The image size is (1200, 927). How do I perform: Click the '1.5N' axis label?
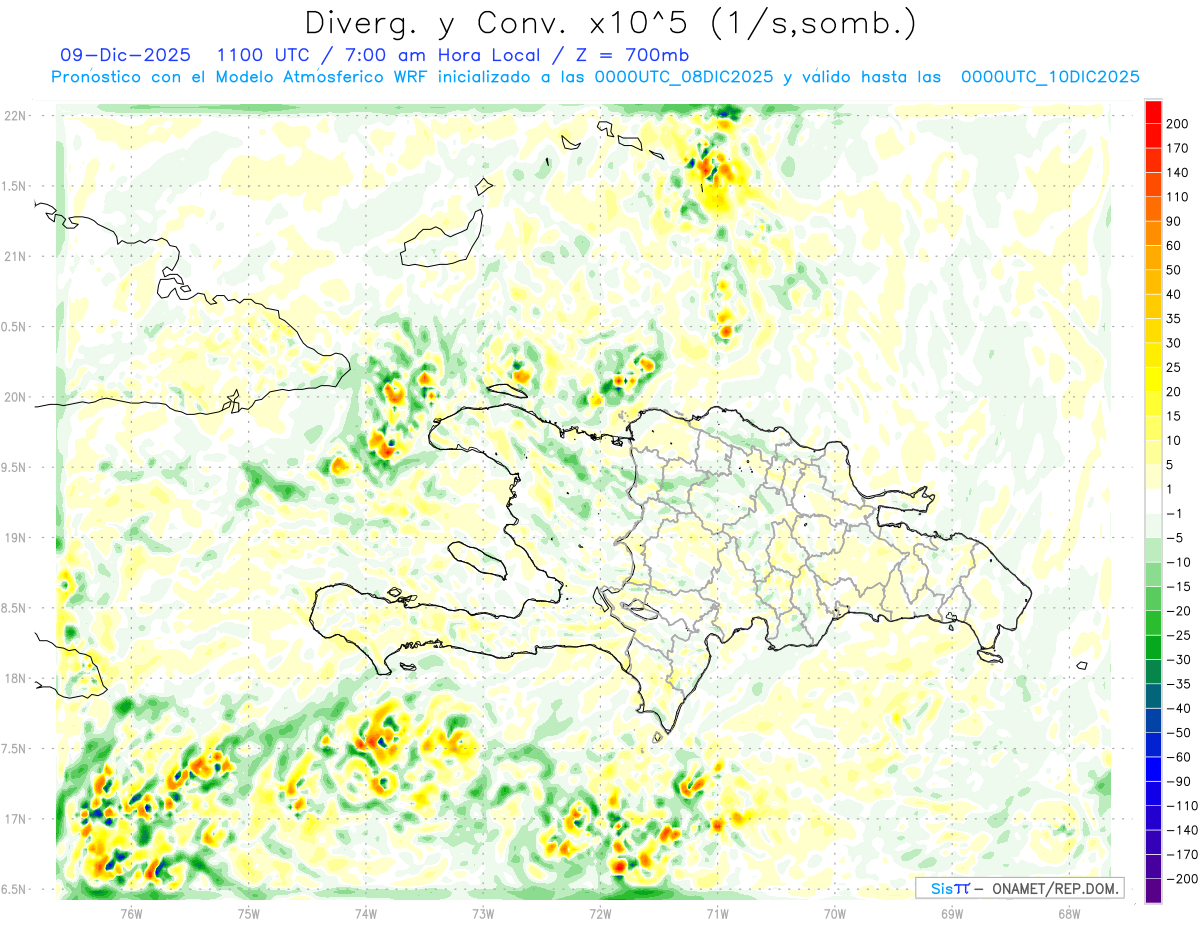[x=15, y=186]
